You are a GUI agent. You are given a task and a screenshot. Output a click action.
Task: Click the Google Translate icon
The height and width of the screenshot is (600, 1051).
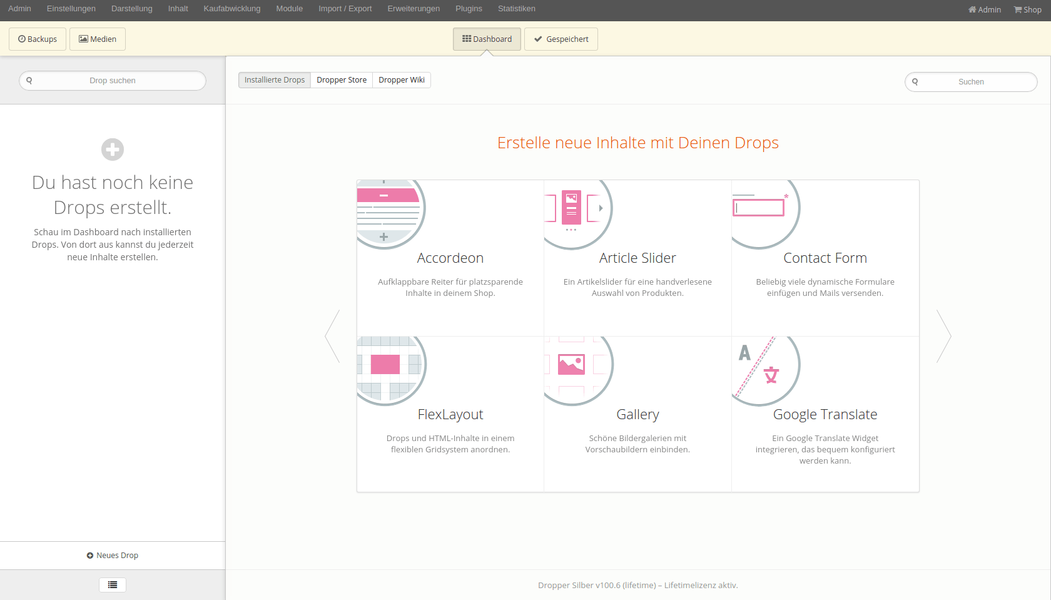pos(765,371)
